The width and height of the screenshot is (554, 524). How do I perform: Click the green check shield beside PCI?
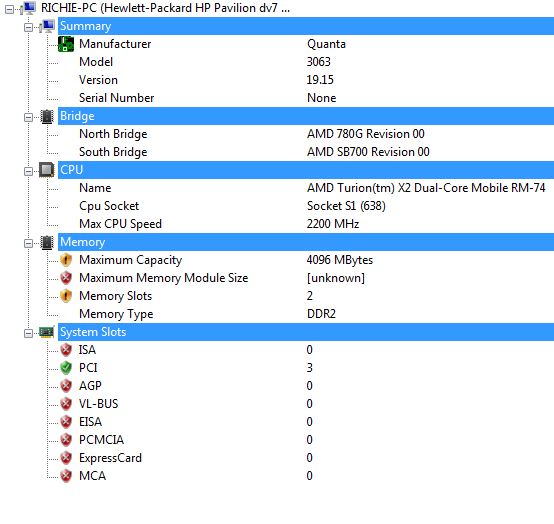[66, 368]
